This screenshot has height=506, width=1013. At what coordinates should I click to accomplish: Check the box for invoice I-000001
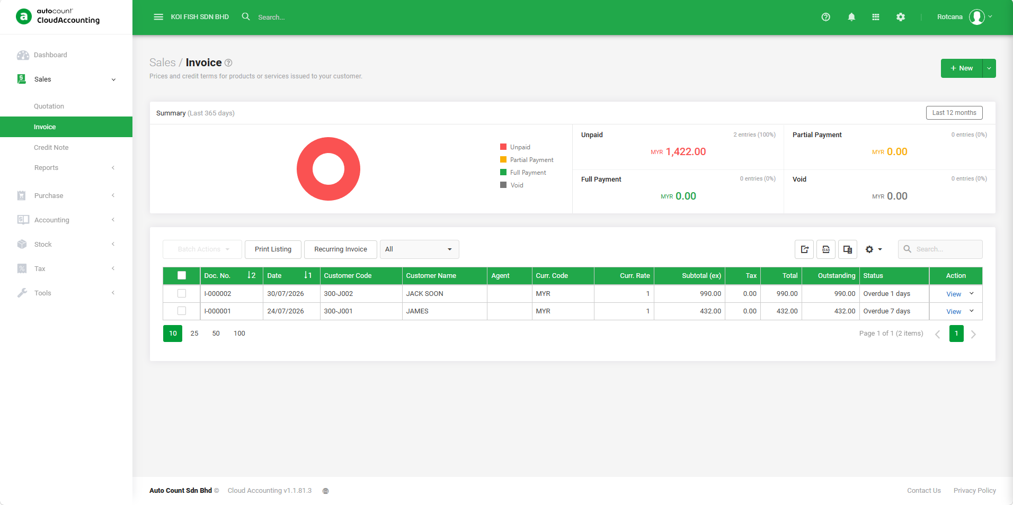(x=182, y=311)
